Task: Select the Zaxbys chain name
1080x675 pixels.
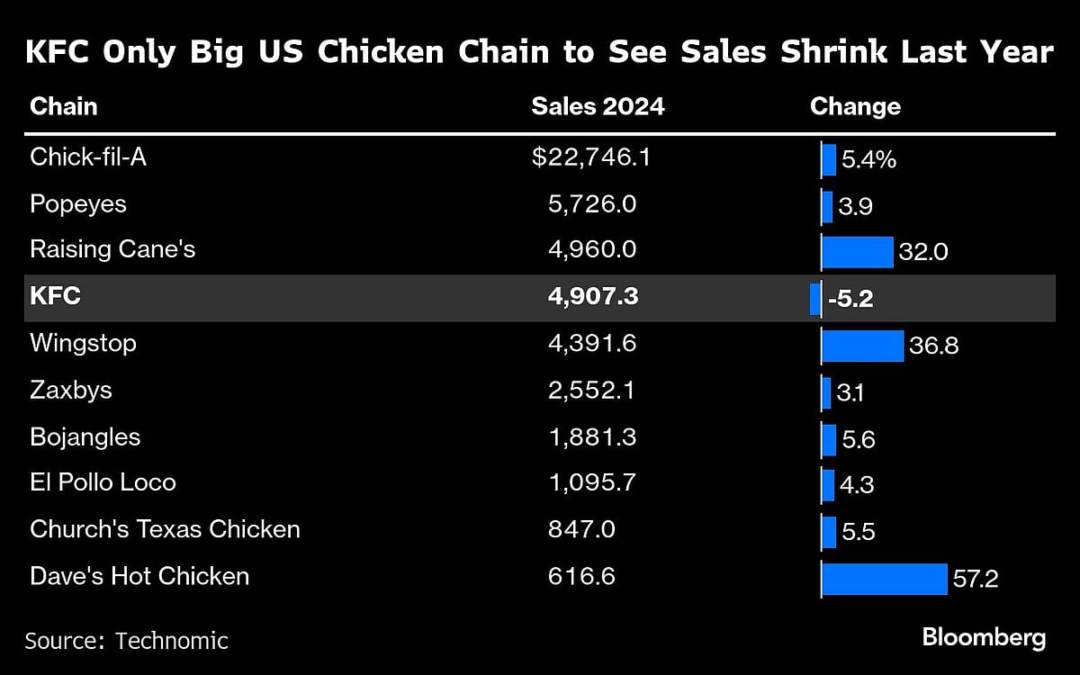Action: 71,390
